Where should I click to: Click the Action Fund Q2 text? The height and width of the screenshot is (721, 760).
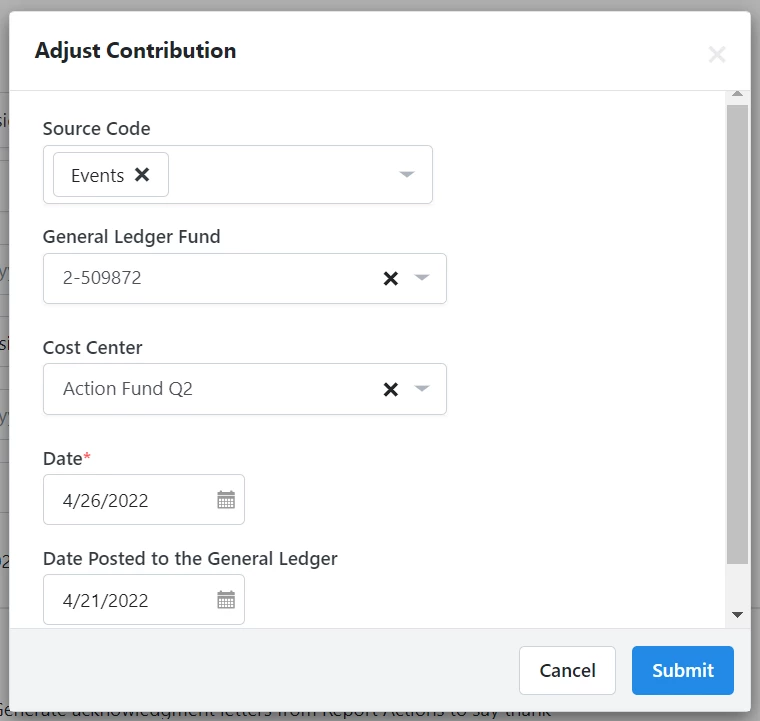(127, 389)
